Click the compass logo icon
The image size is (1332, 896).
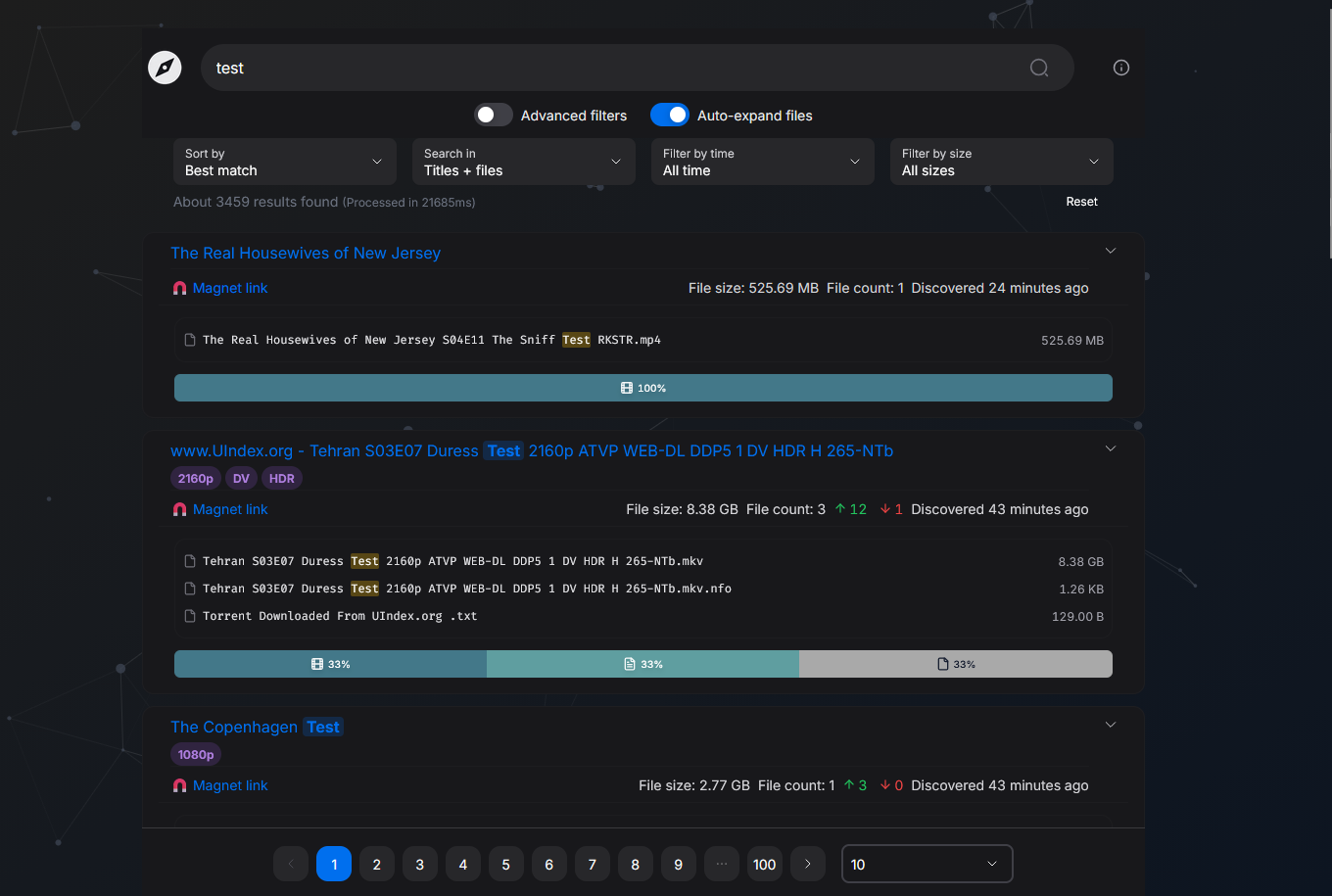point(165,68)
